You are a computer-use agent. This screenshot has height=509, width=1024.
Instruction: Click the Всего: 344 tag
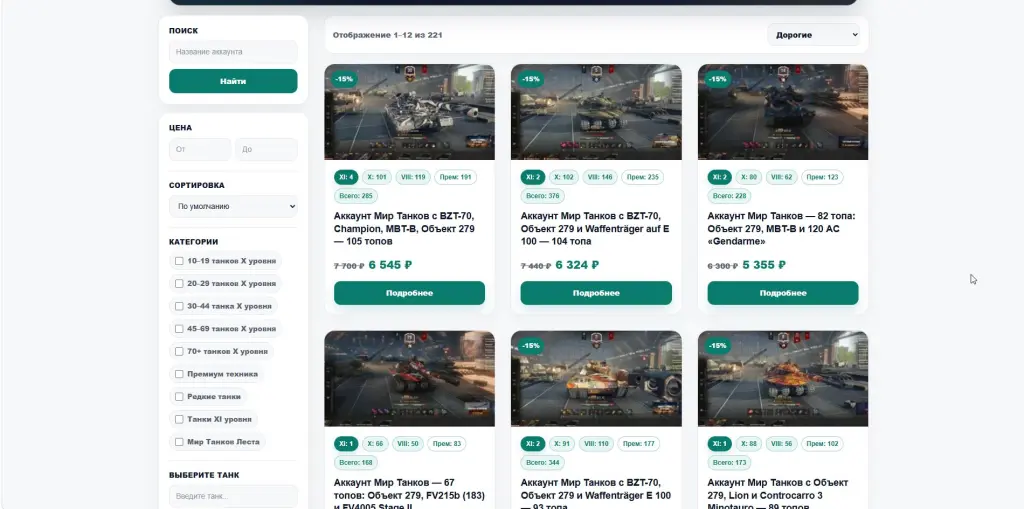(x=543, y=463)
